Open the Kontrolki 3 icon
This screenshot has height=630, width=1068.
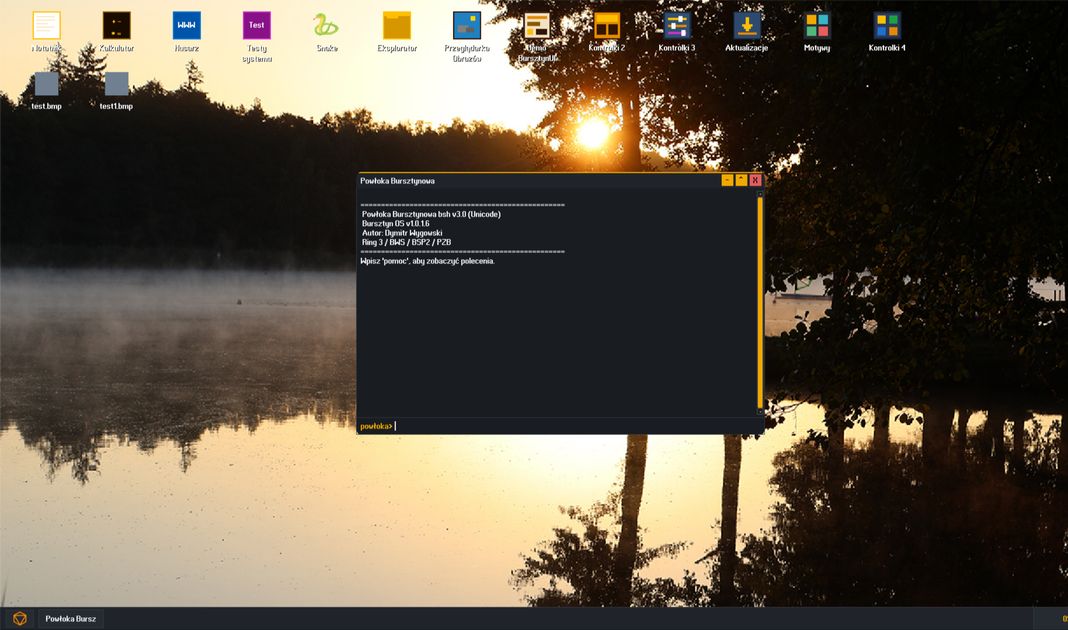click(677, 26)
